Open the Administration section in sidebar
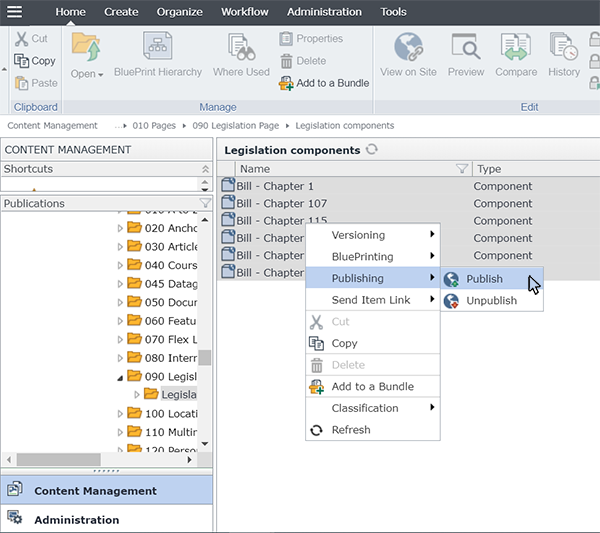The width and height of the screenshot is (600, 533). click(x=76, y=520)
